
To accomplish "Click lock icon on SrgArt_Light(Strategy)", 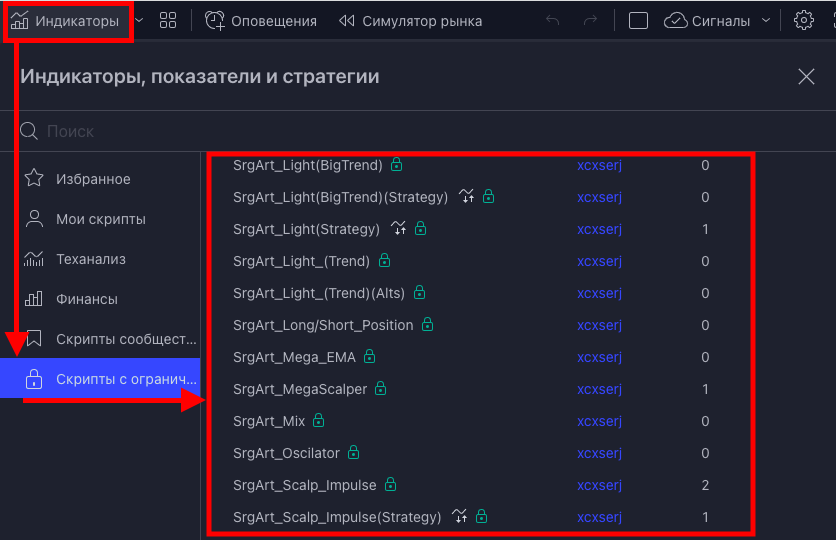I will point(420,228).
